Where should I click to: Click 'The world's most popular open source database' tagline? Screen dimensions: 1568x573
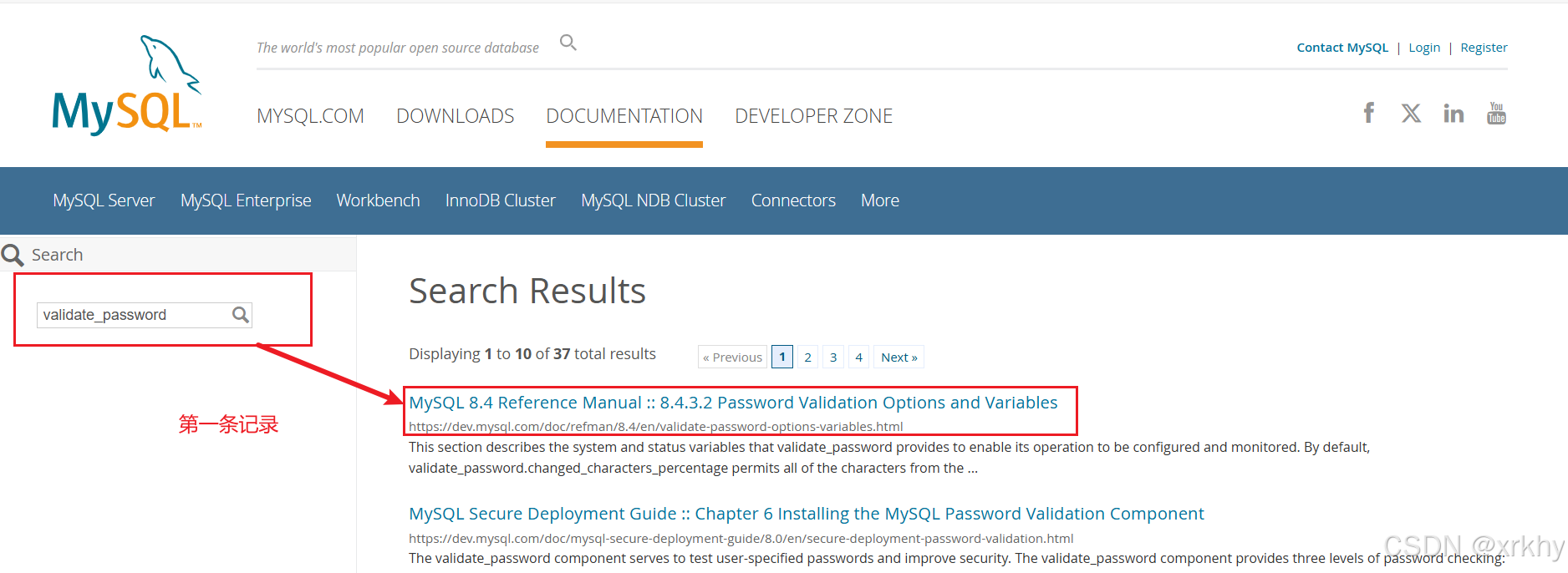[x=398, y=48]
